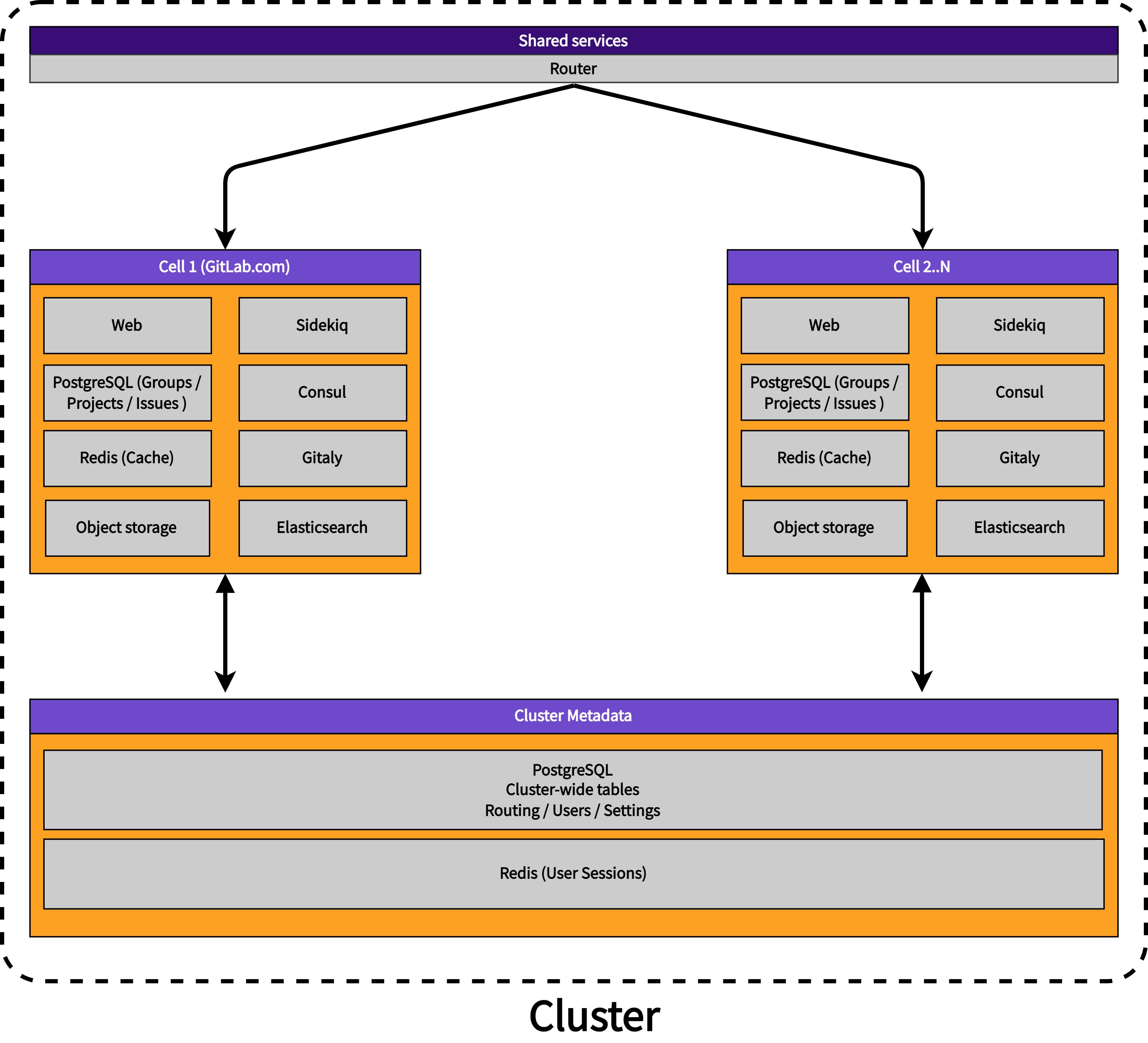Click PostgreSQL Groups/Projects box in Cell 1
Screen dimensions: 1148x1043
click(127, 393)
